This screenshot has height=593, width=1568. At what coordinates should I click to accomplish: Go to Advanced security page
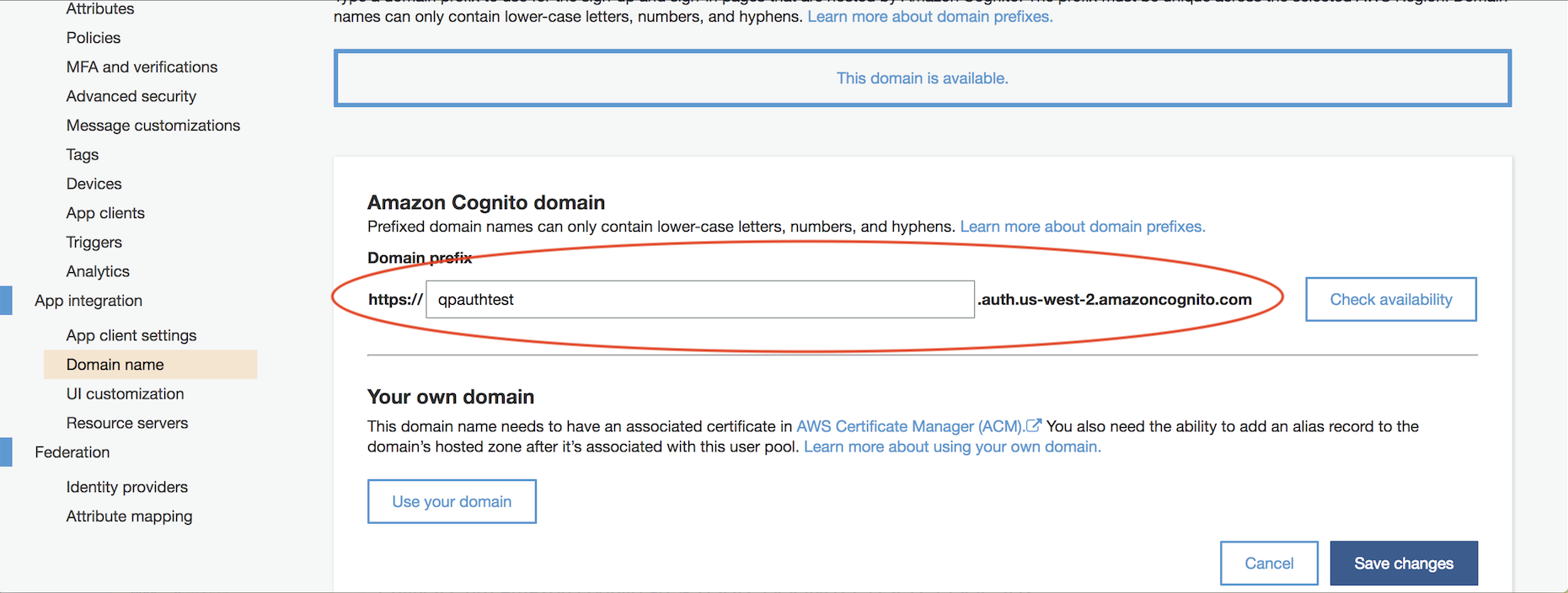point(131,96)
